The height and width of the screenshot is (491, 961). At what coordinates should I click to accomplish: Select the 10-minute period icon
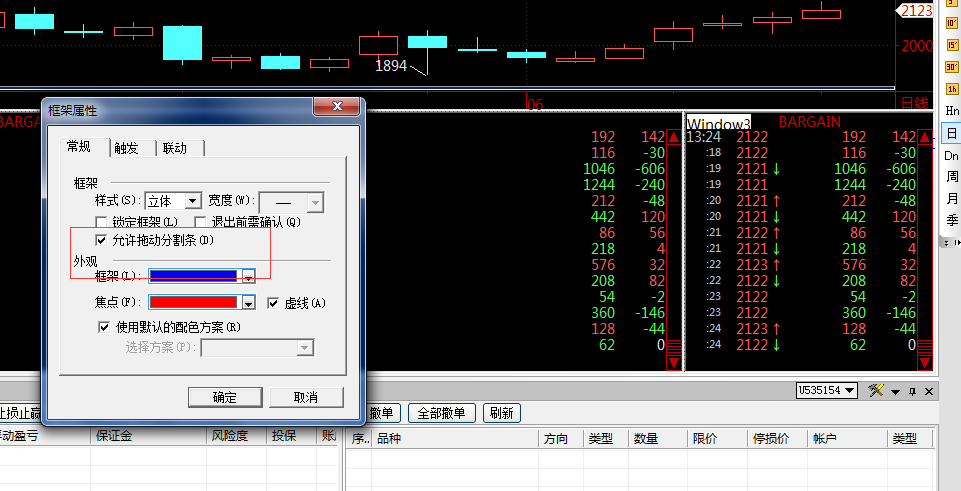pos(951,23)
